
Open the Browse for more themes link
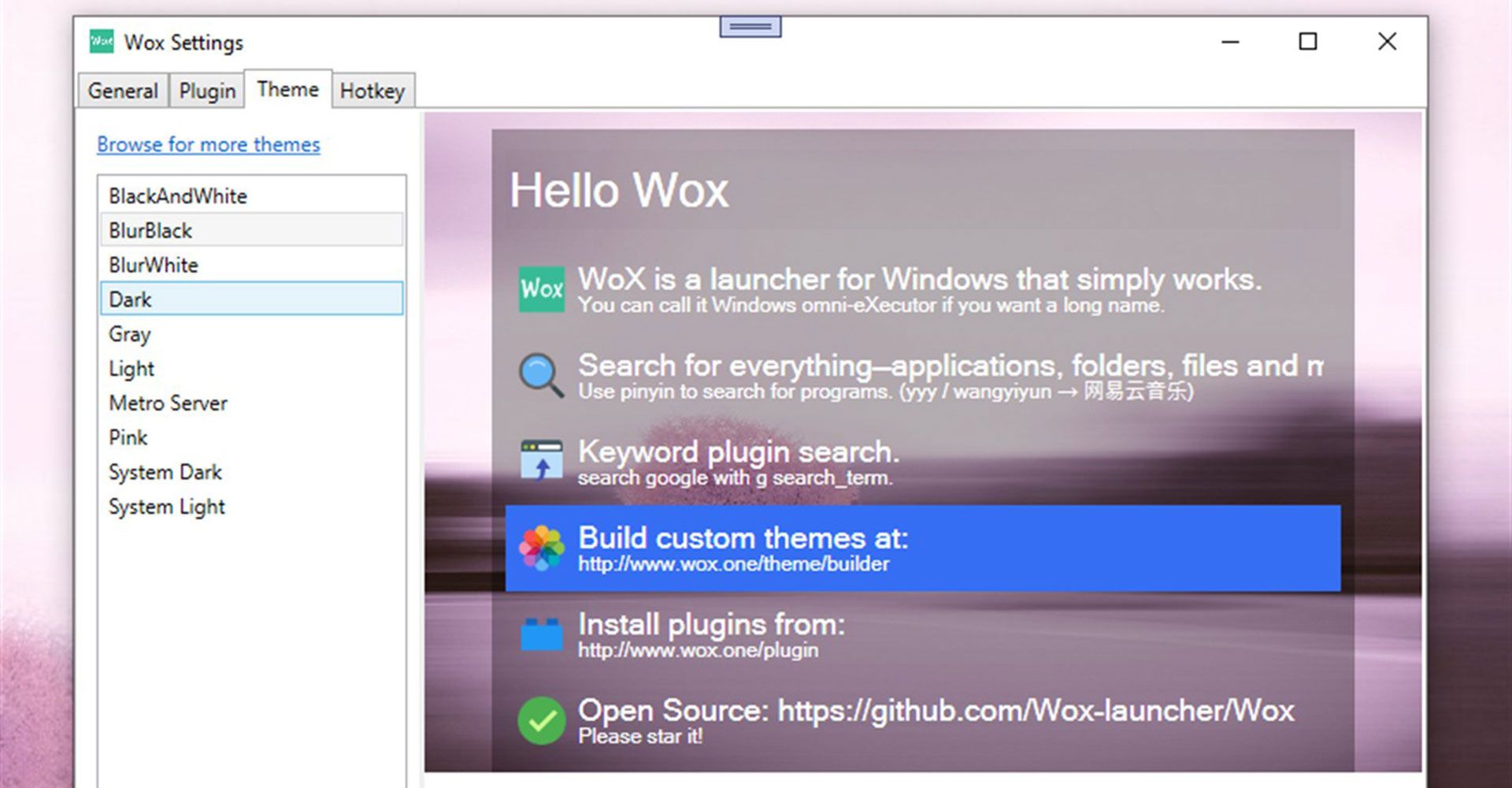pos(209,144)
